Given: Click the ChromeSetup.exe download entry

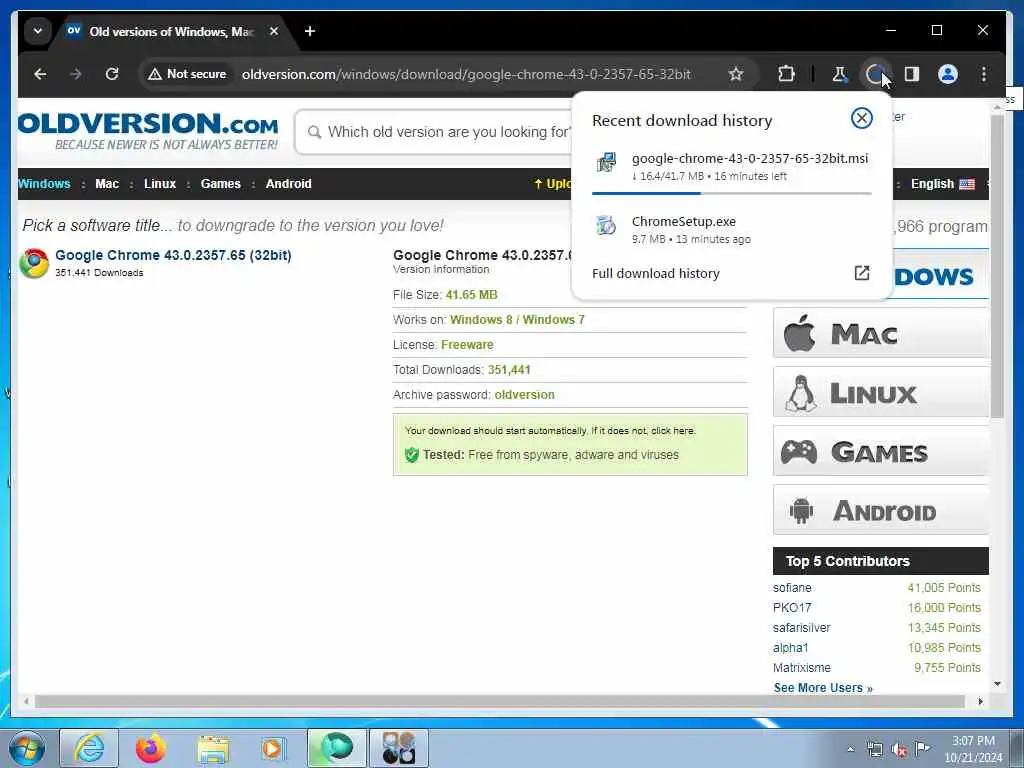Looking at the screenshot, I should tap(731, 229).
